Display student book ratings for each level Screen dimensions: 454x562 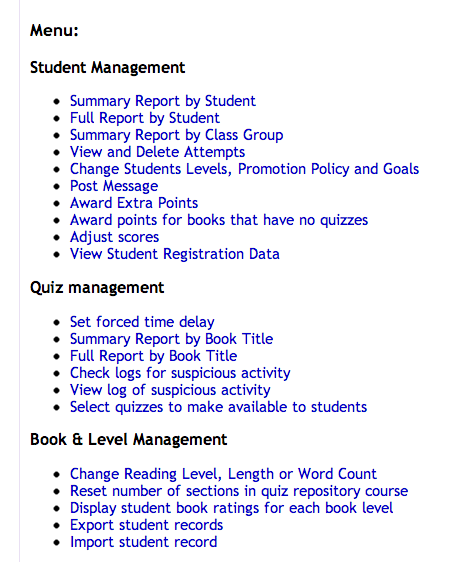pos(231,508)
